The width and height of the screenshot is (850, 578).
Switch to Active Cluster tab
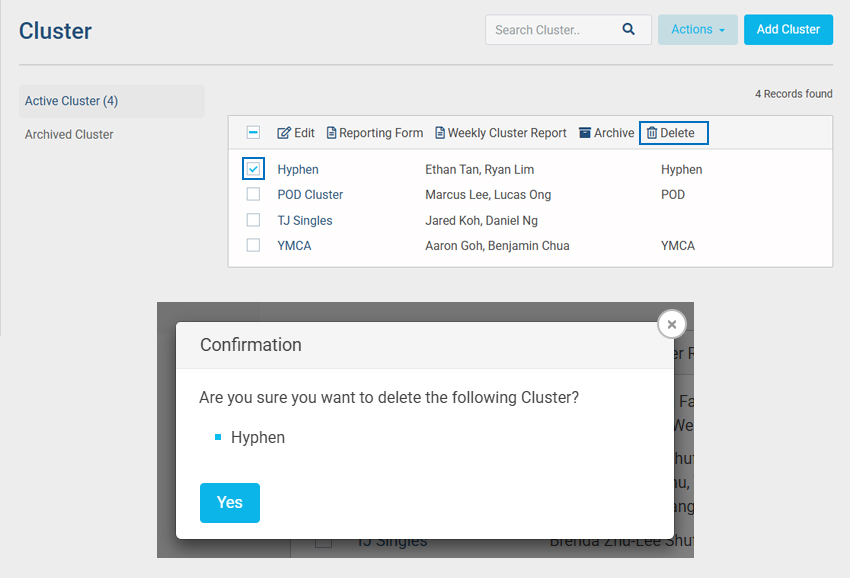[x=72, y=101]
